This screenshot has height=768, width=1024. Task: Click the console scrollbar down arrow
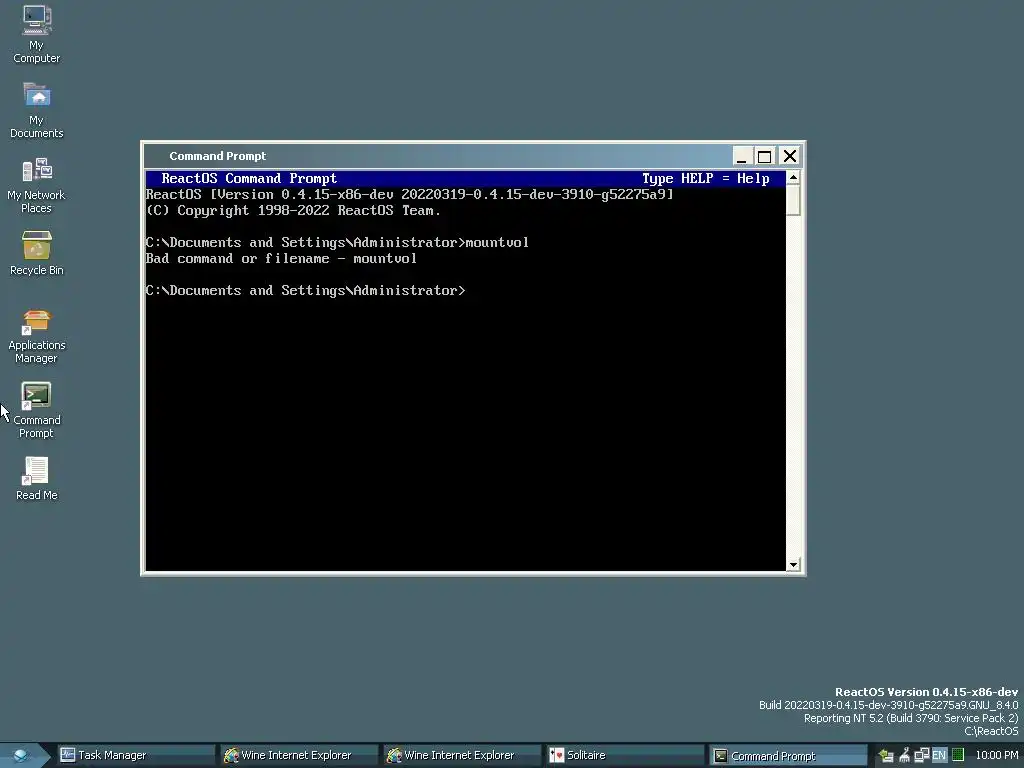793,565
